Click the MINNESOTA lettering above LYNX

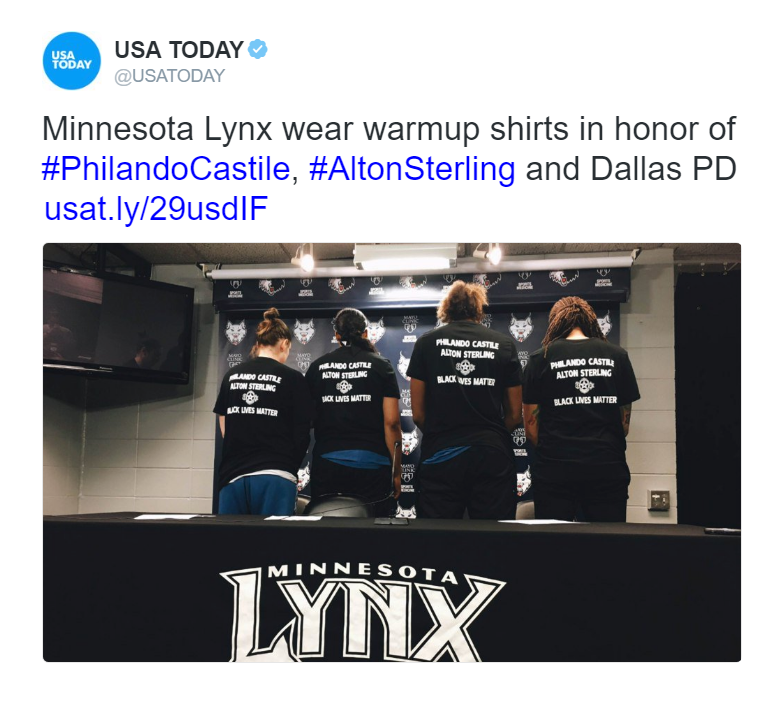point(363,573)
